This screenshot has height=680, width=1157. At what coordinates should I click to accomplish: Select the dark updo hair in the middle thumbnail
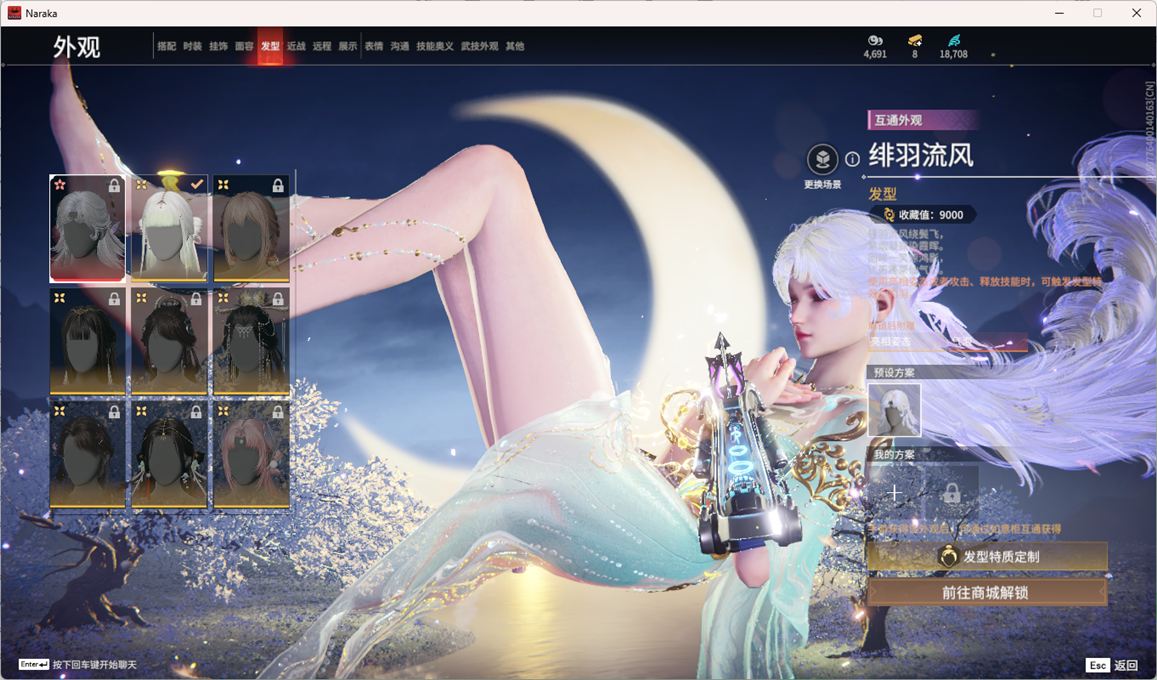[x=169, y=341]
